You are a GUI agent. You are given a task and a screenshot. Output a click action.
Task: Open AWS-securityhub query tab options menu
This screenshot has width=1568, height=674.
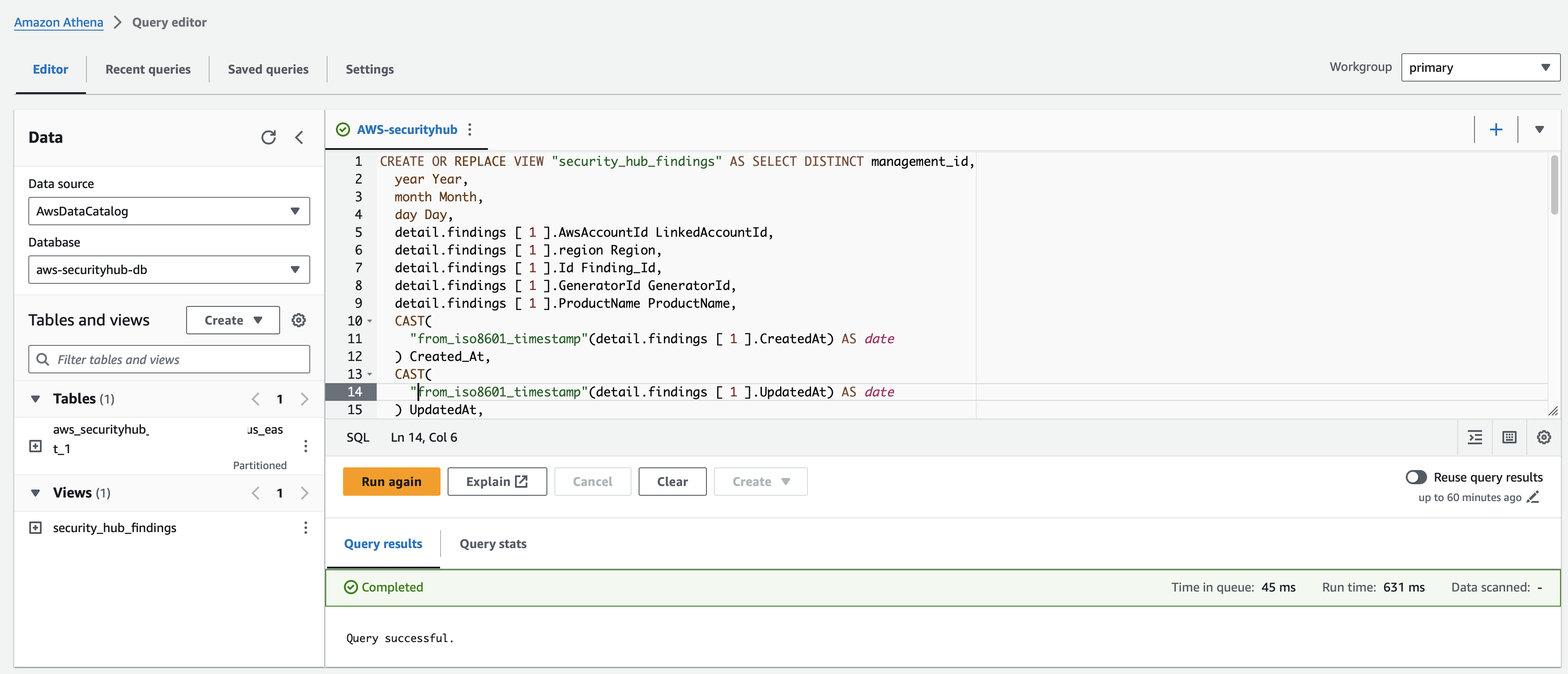pyautogui.click(x=469, y=129)
